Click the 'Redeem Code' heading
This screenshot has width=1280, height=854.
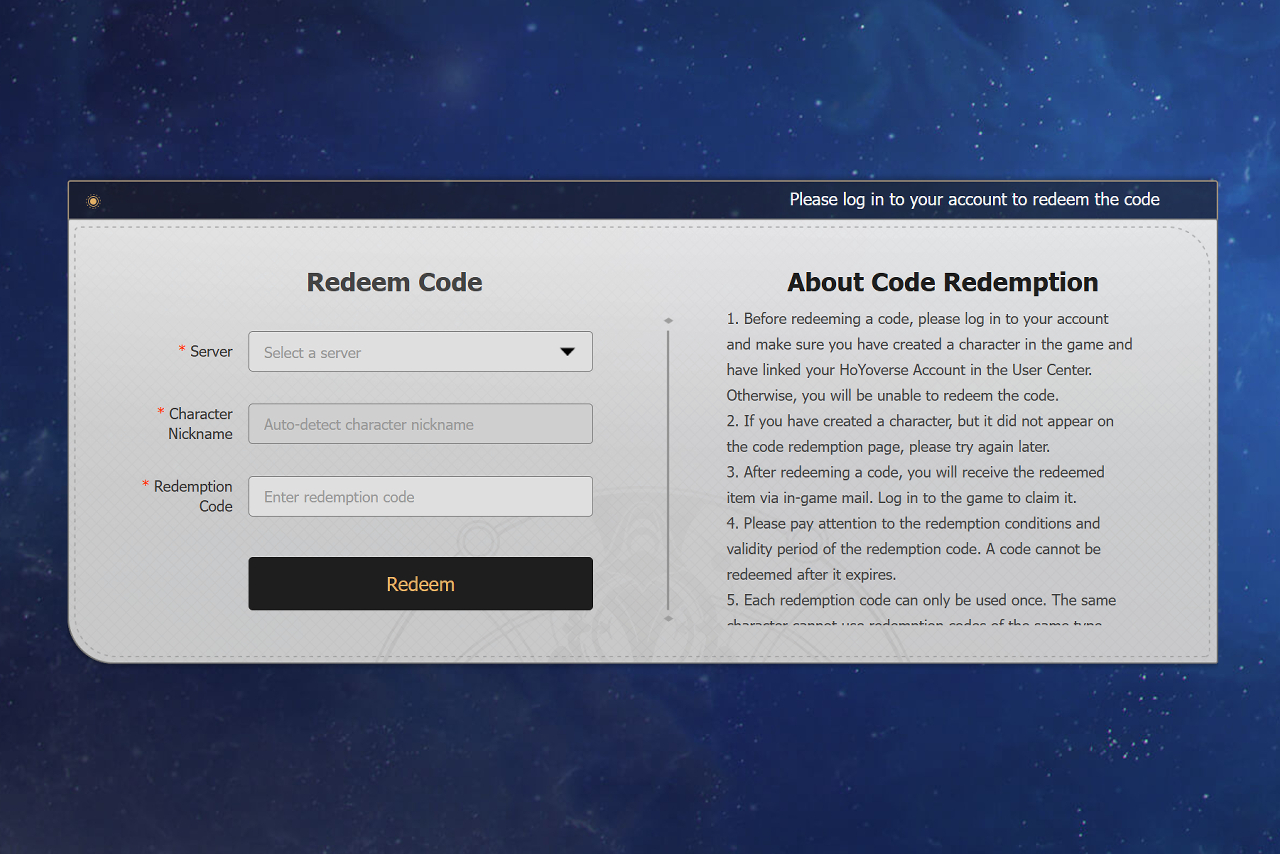[394, 283]
